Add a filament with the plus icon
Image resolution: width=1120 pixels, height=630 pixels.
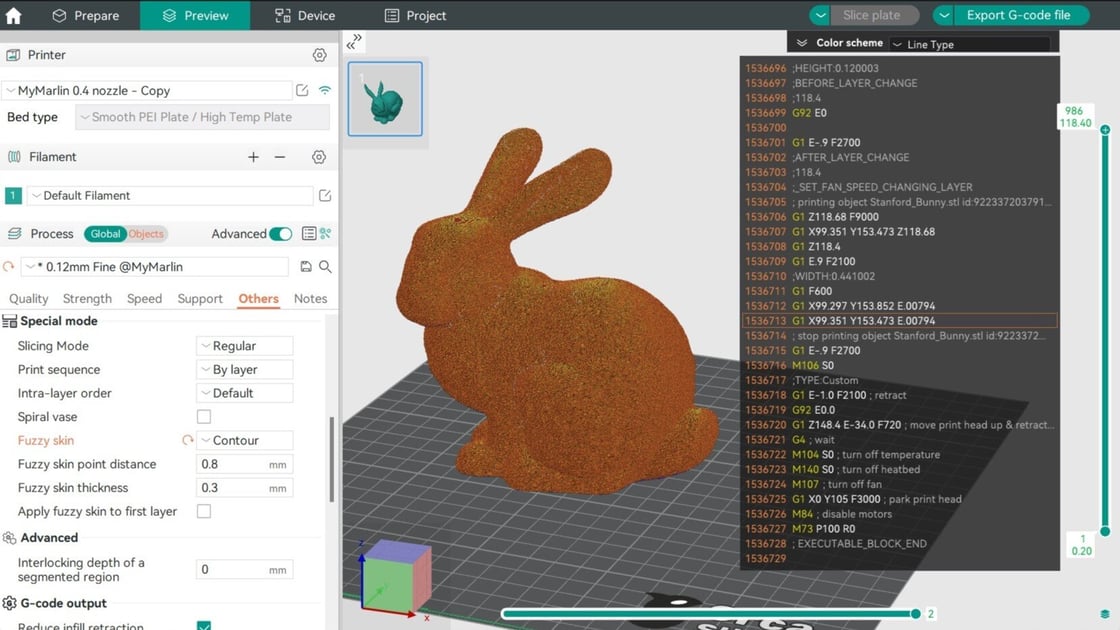[x=253, y=157]
